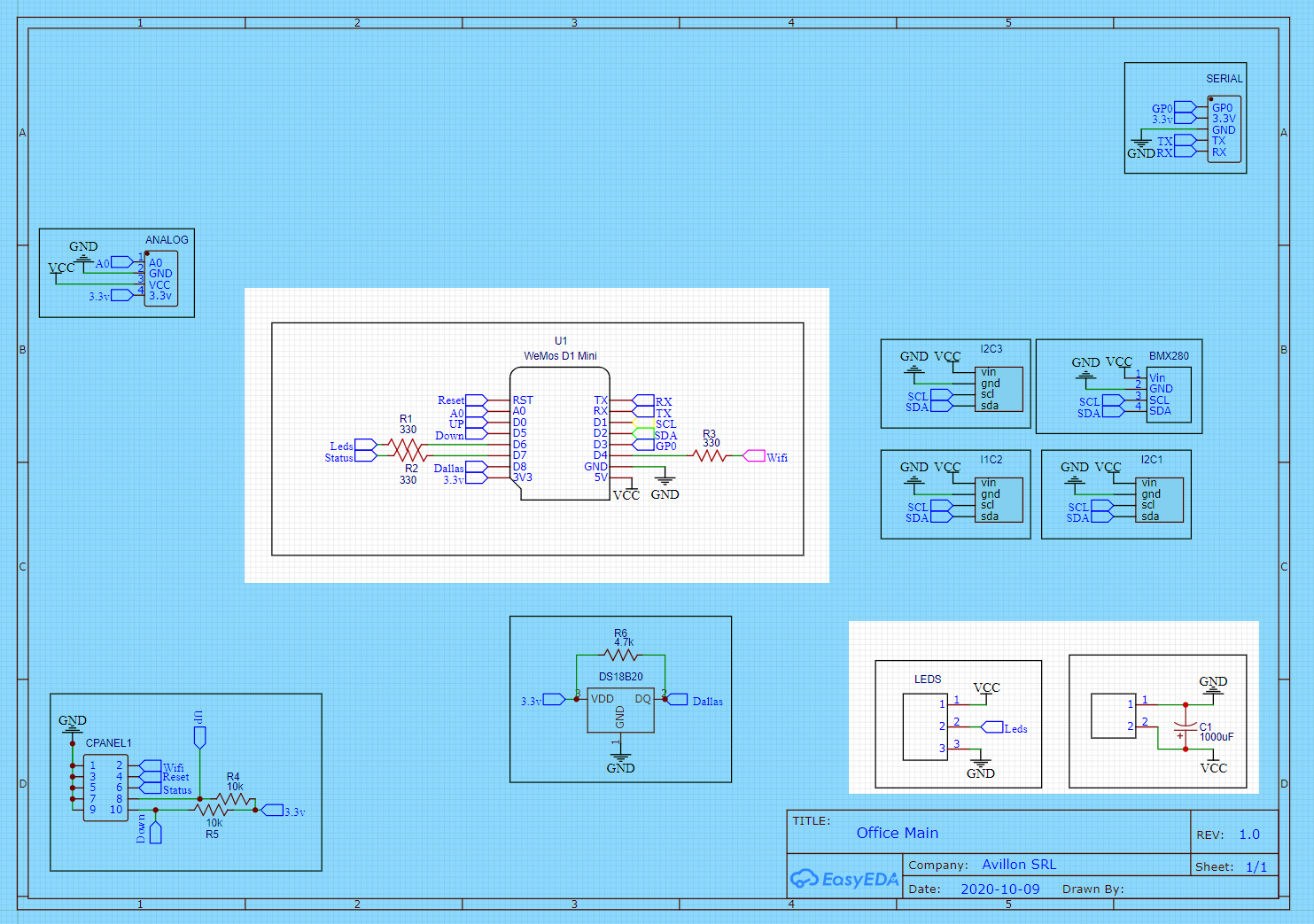Screen dimensions: 1314x924
Task: Select the DS18B20 sensor component
Action: [x=620, y=710]
